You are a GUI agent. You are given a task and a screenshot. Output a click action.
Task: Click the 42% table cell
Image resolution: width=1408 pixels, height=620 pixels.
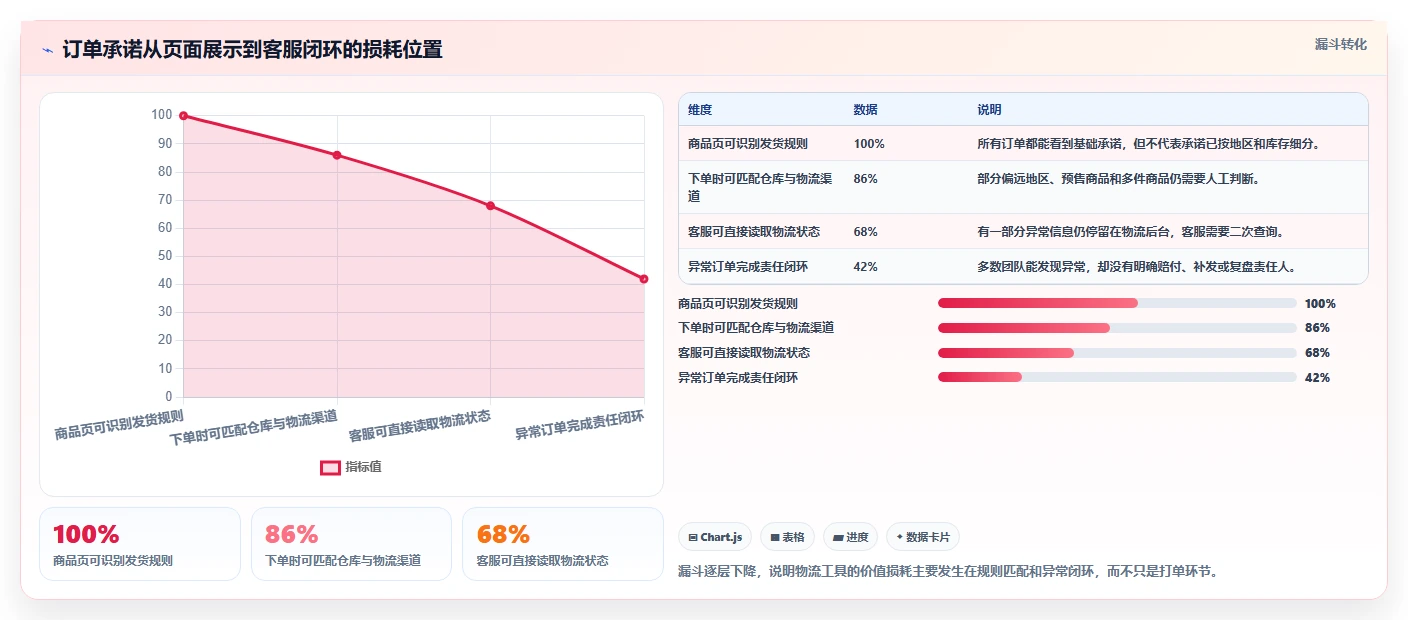[865, 267]
